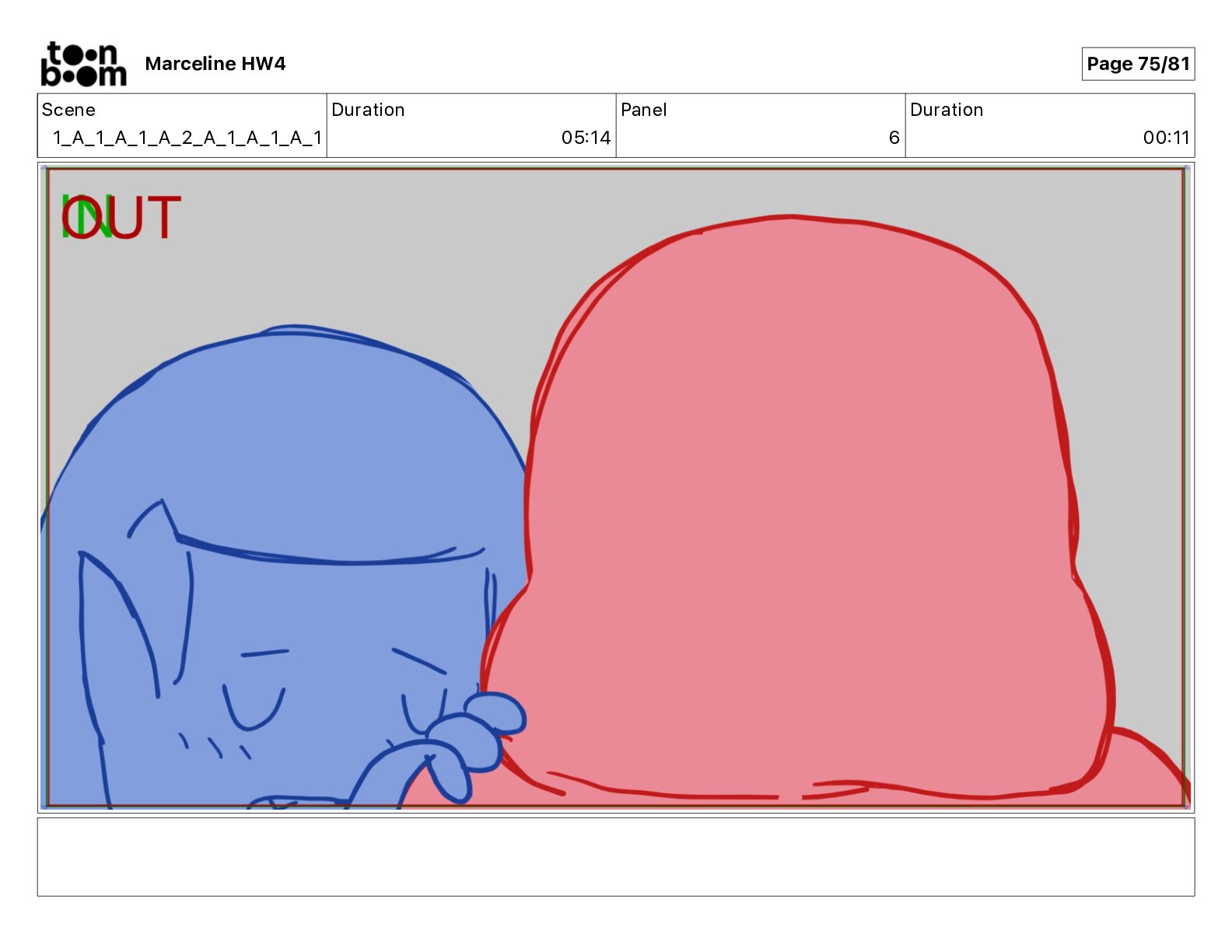
Task: Select the panel duration value '00:11'
Action: 1166,138
